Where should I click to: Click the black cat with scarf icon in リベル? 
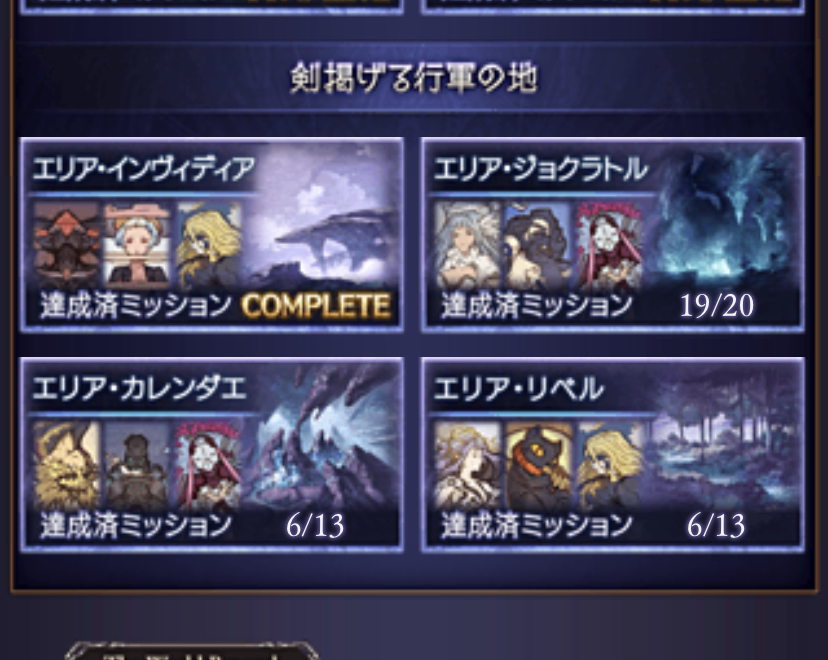tap(538, 466)
